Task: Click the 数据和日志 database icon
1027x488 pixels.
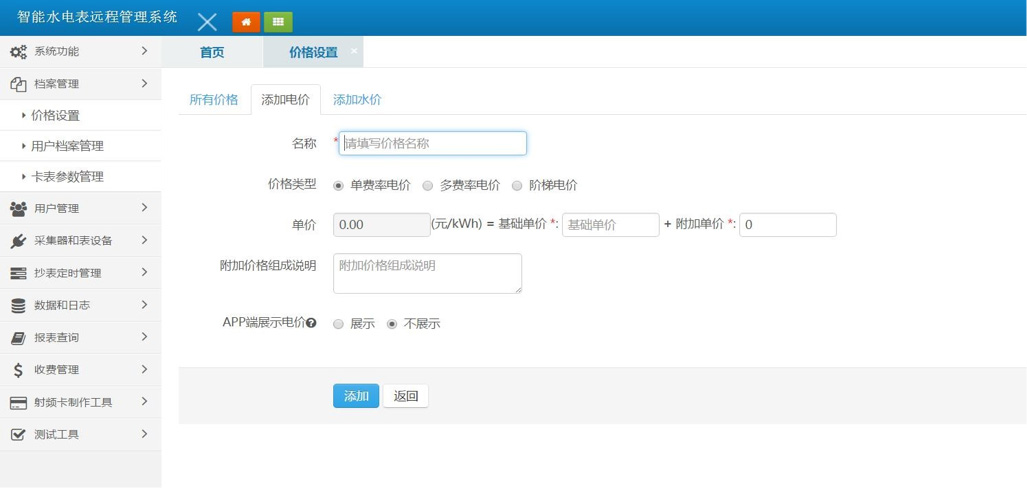Action: coord(18,306)
